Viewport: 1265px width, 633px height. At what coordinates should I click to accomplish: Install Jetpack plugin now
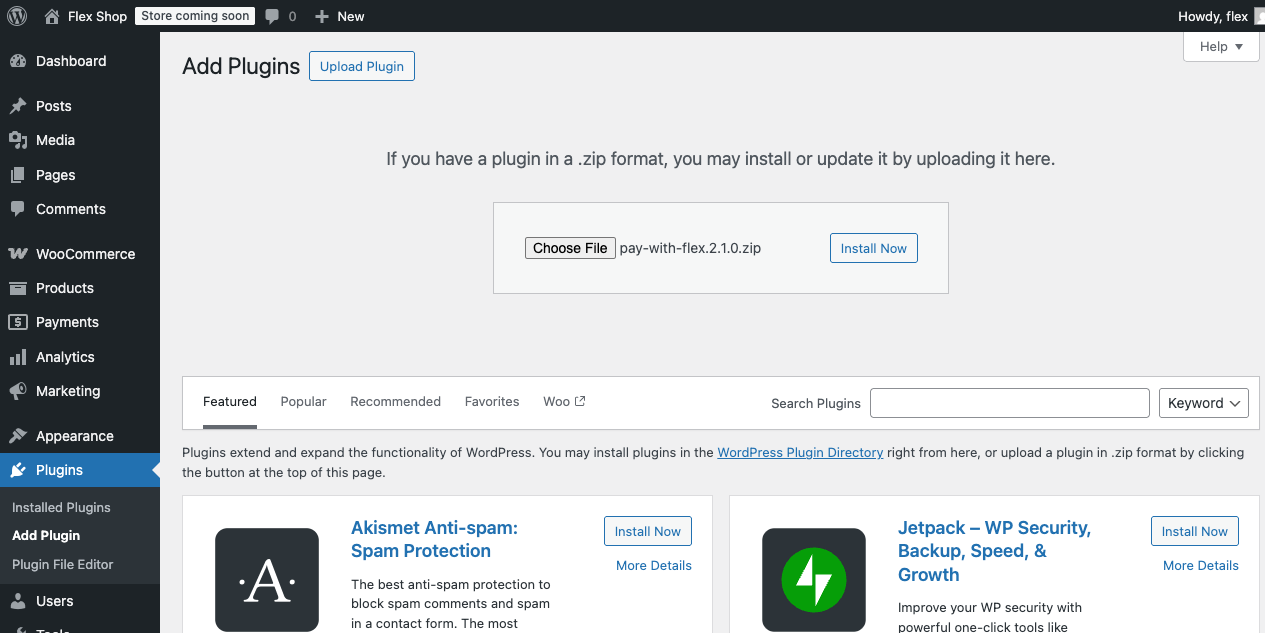[1195, 531]
